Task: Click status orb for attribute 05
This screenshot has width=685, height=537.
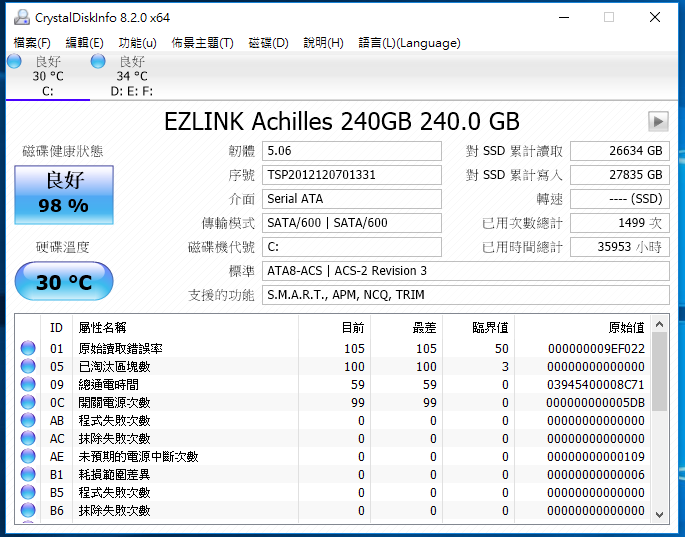Action: click(28, 366)
